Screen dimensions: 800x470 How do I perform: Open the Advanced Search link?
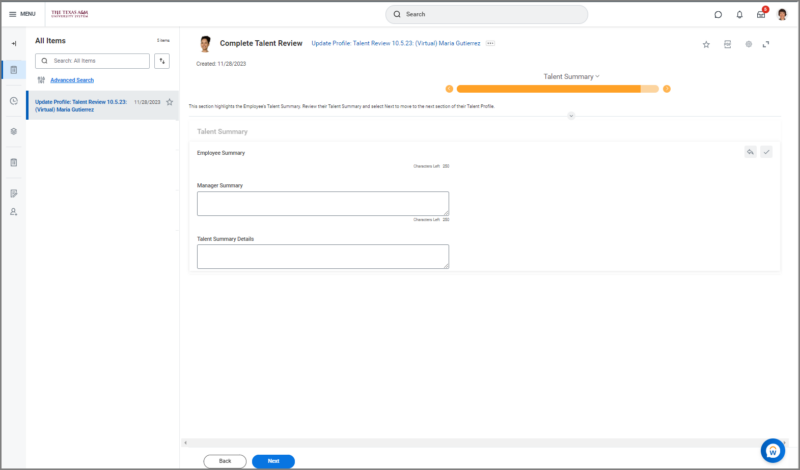[72, 80]
